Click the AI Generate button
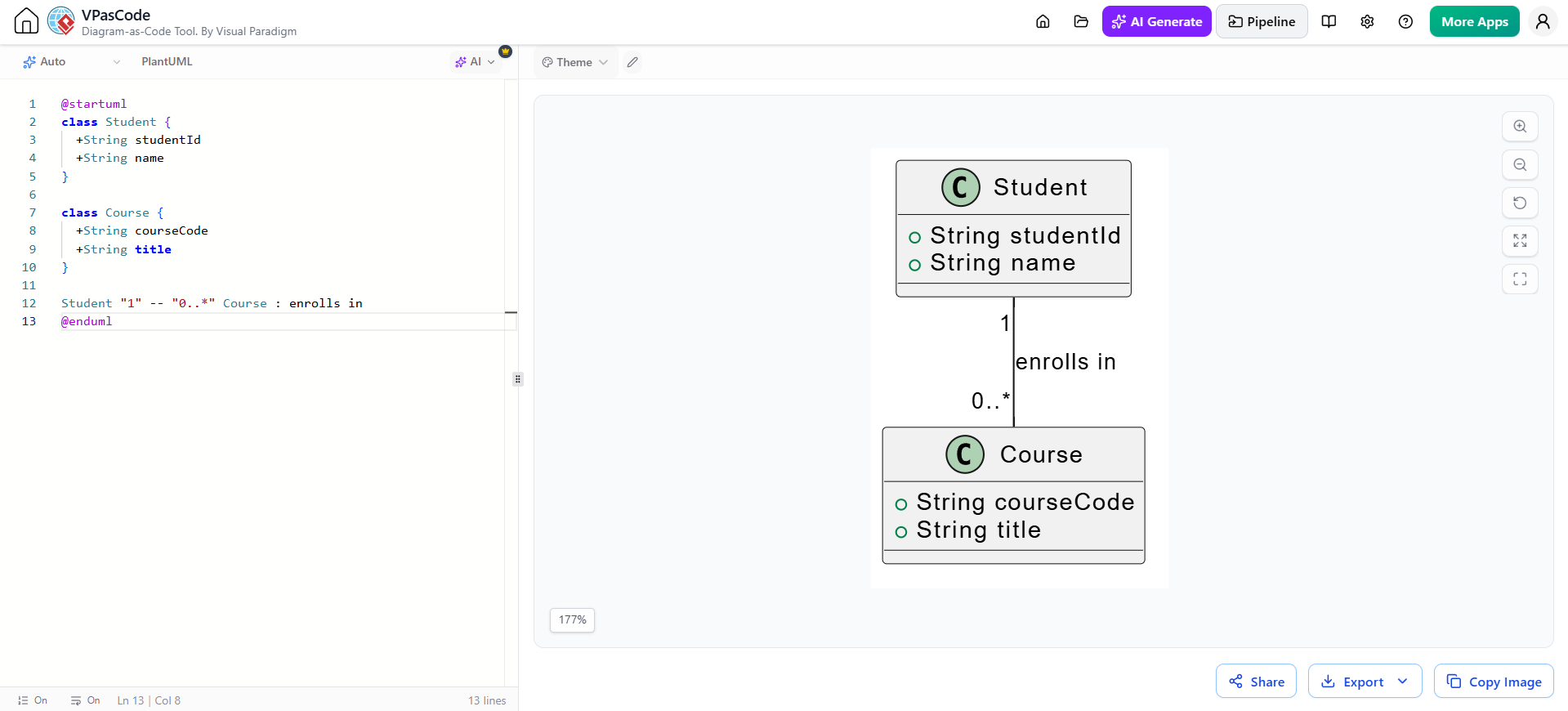 coord(1156,21)
